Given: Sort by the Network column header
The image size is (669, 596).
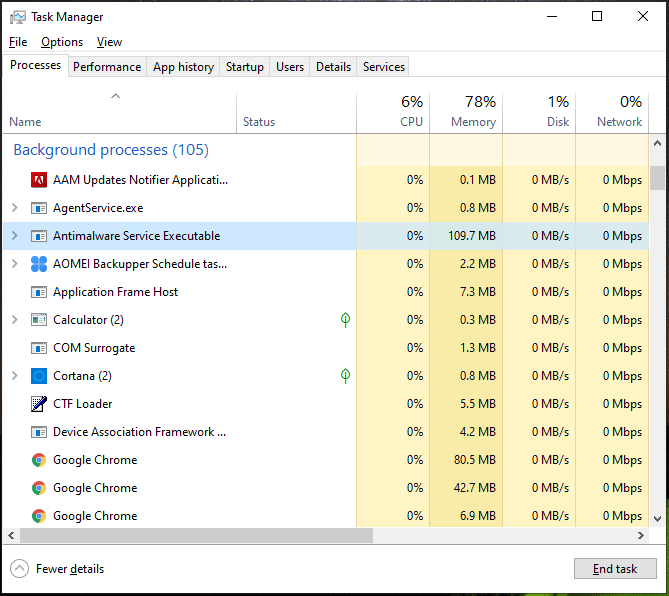Looking at the screenshot, I should [612, 112].
